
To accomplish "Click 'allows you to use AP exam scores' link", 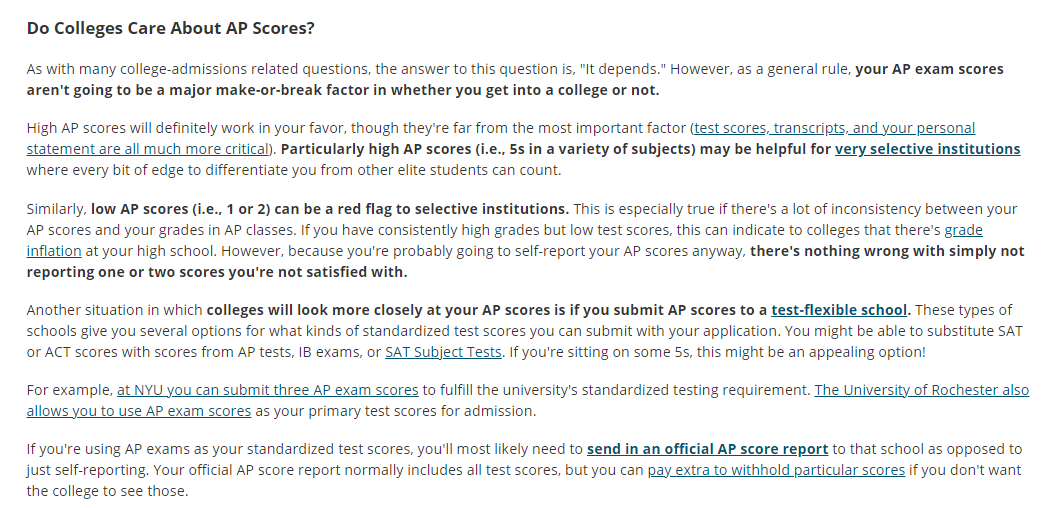I will click(x=139, y=411).
